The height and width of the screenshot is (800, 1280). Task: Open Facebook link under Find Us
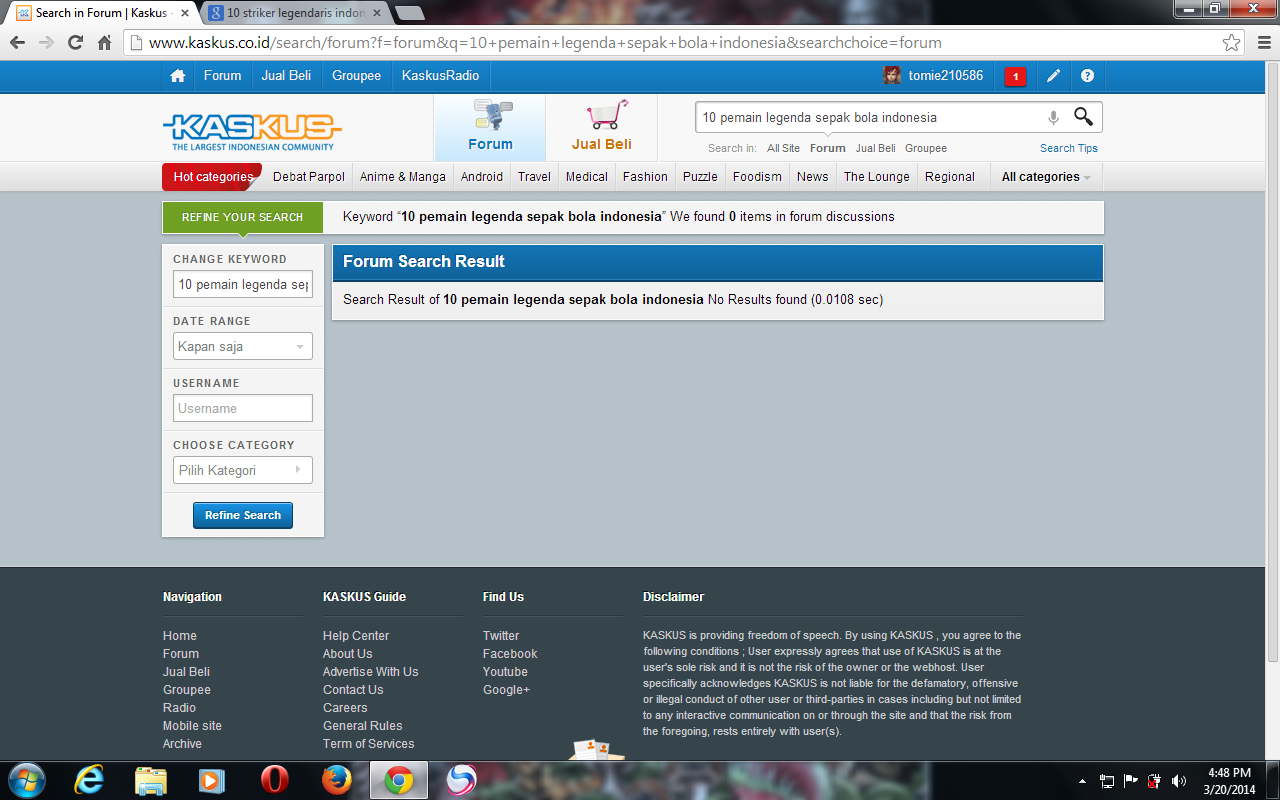pos(510,654)
